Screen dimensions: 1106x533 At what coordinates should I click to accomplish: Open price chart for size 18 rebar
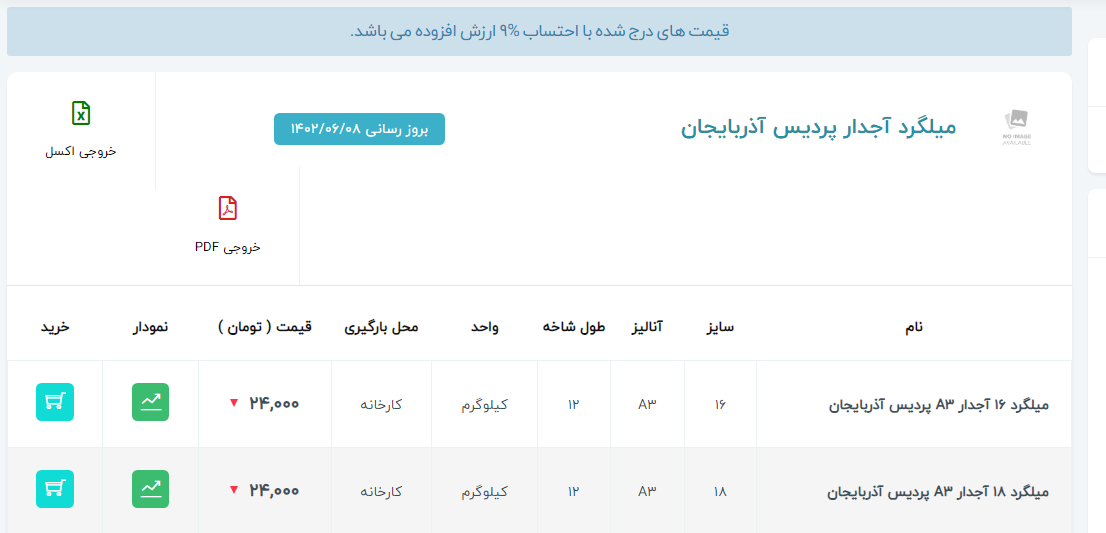click(x=150, y=489)
